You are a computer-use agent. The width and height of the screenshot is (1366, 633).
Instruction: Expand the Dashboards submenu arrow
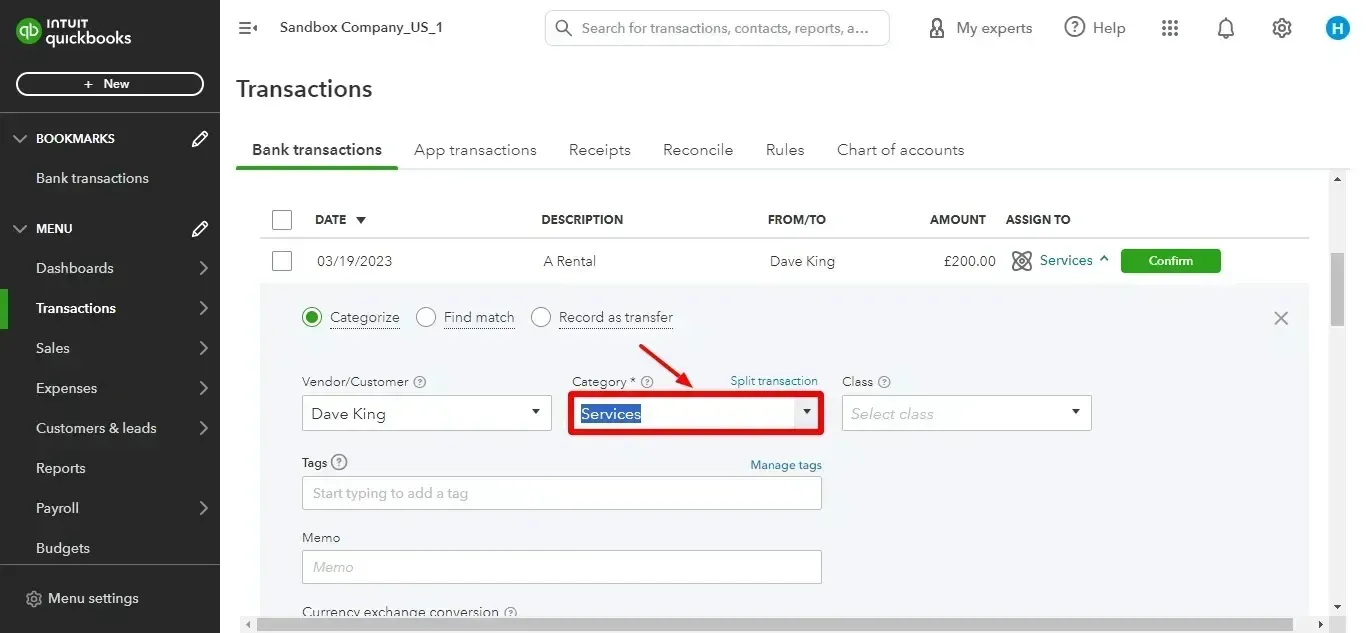[203, 268]
